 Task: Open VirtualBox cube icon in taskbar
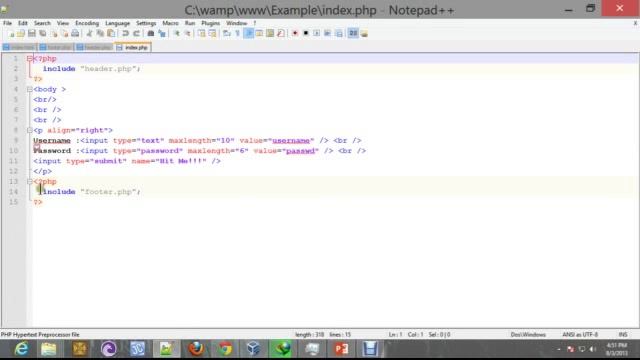click(x=253, y=349)
